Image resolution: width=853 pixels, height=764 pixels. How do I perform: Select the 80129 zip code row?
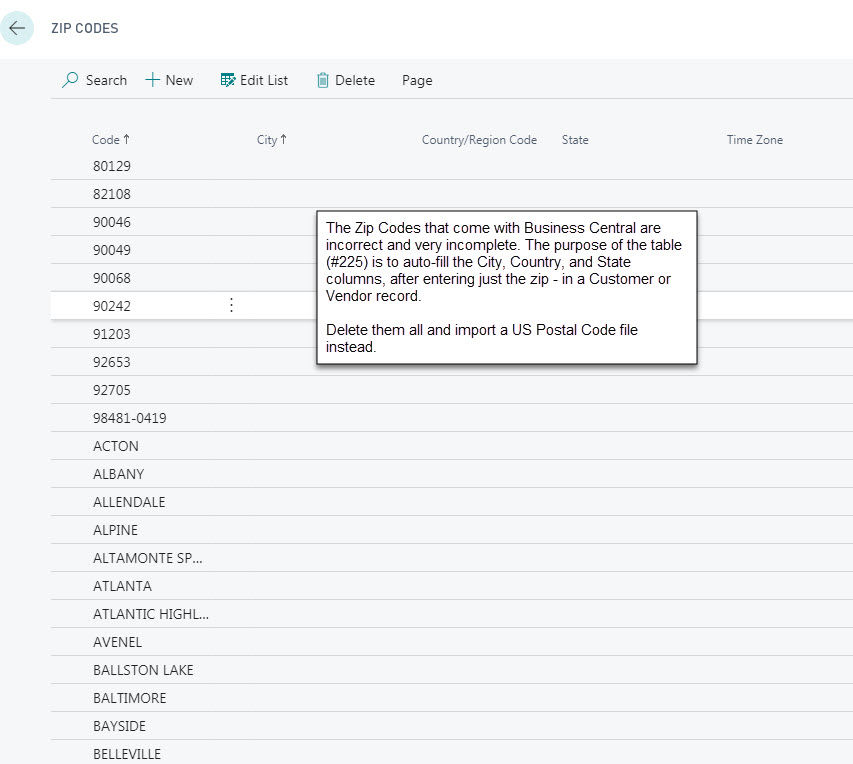coord(112,166)
